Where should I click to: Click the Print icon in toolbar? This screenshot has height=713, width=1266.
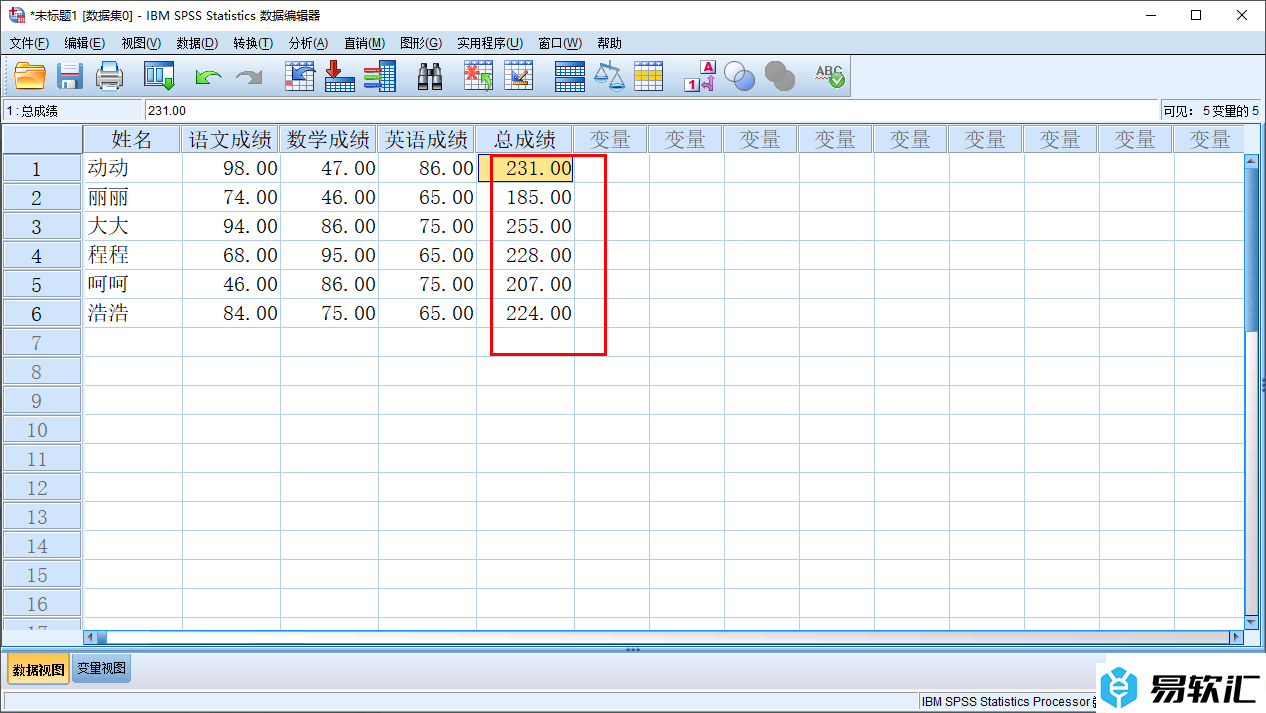[x=109, y=77]
